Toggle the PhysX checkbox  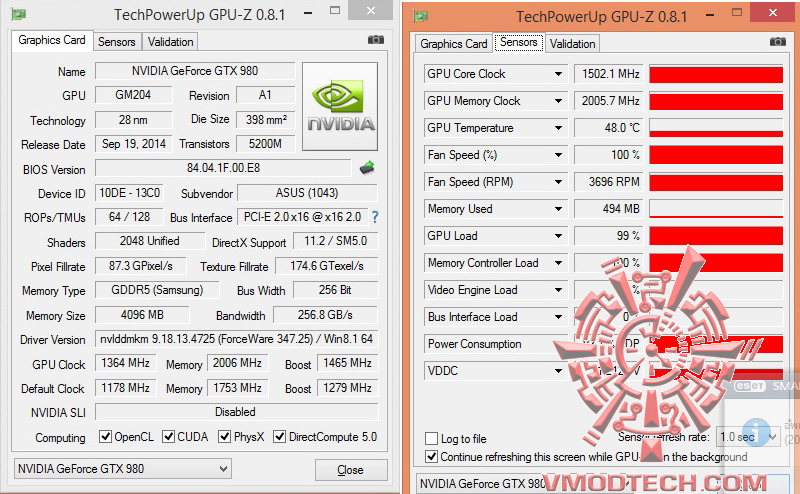coord(224,437)
